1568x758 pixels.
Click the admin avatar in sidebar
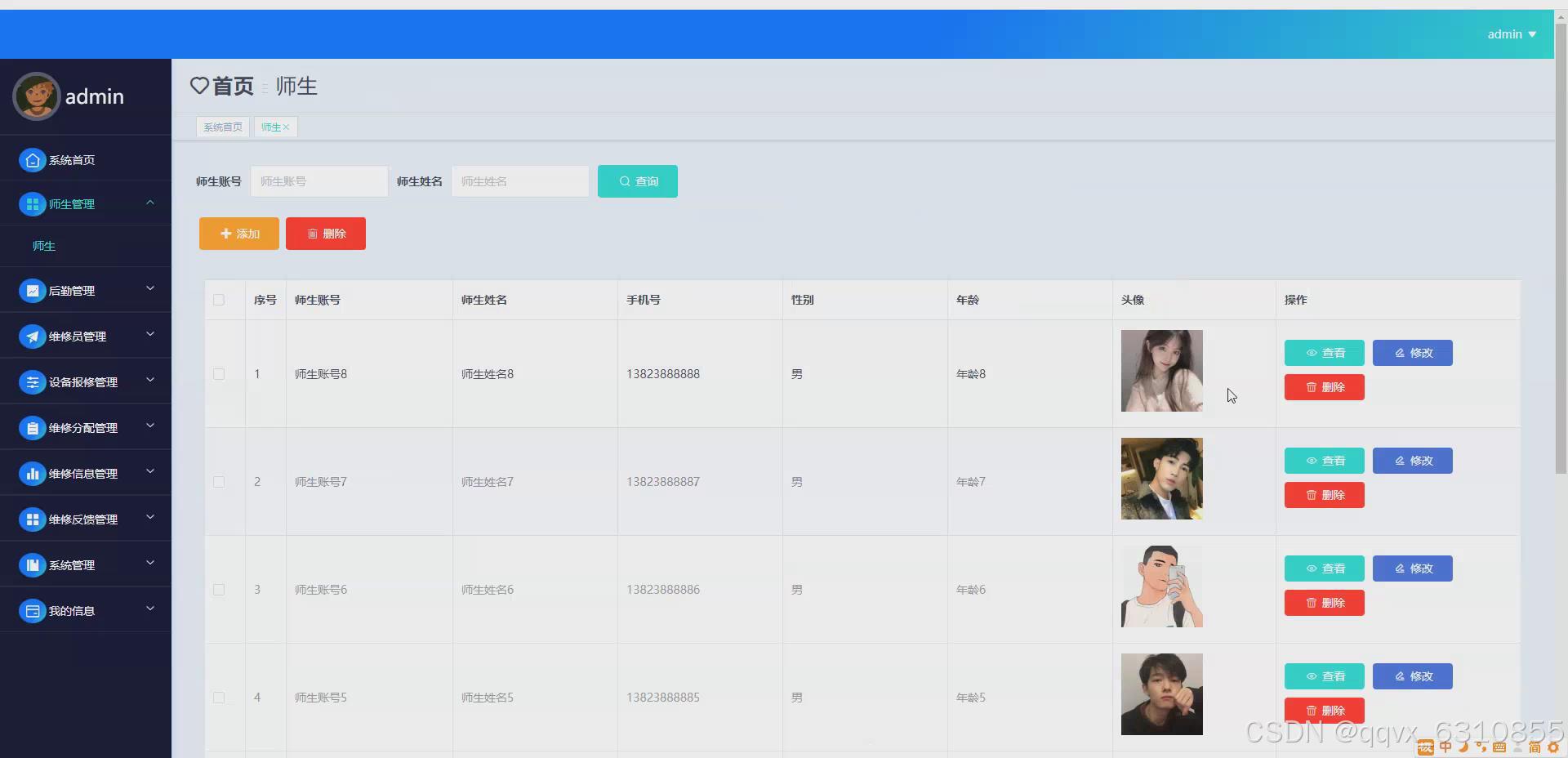coord(36,96)
